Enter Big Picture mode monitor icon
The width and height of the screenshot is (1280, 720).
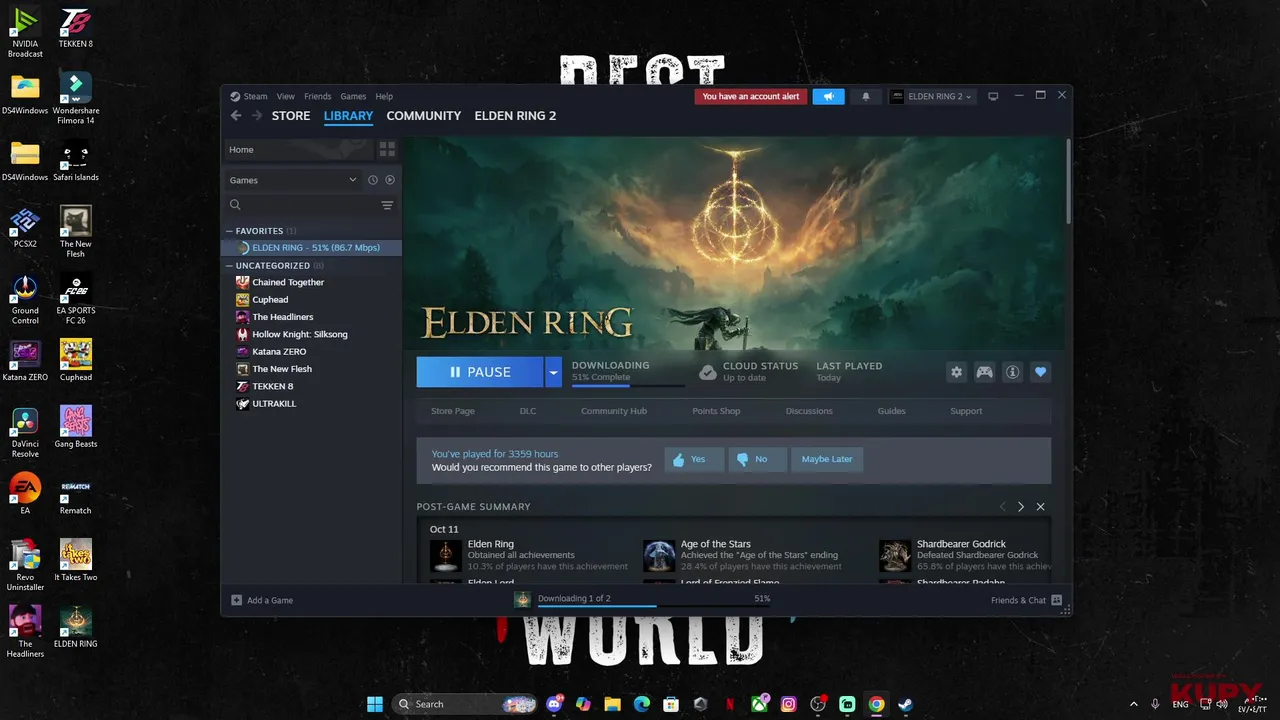click(993, 96)
